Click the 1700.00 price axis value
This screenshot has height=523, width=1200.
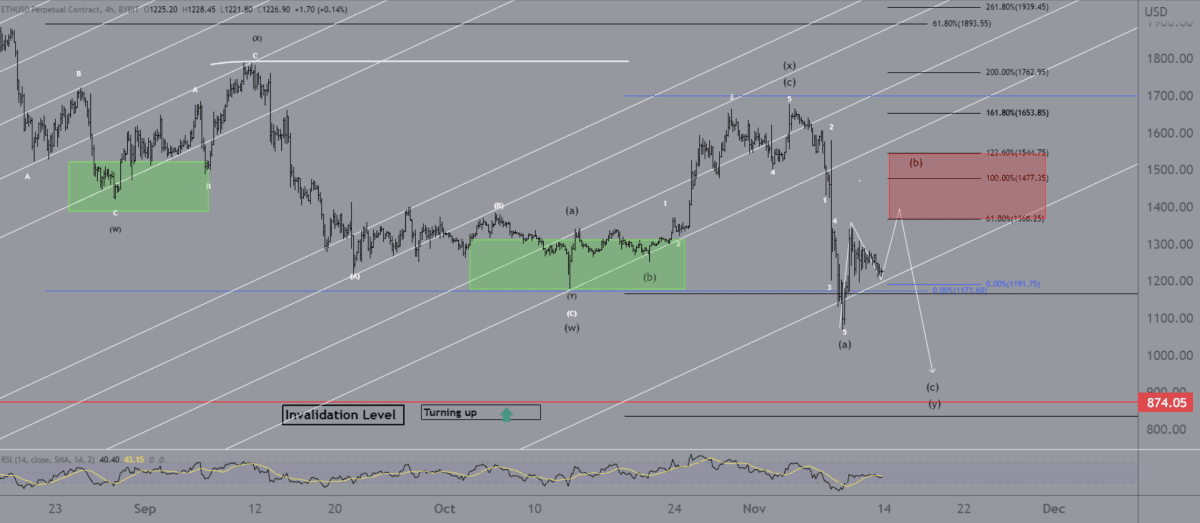(1170, 97)
